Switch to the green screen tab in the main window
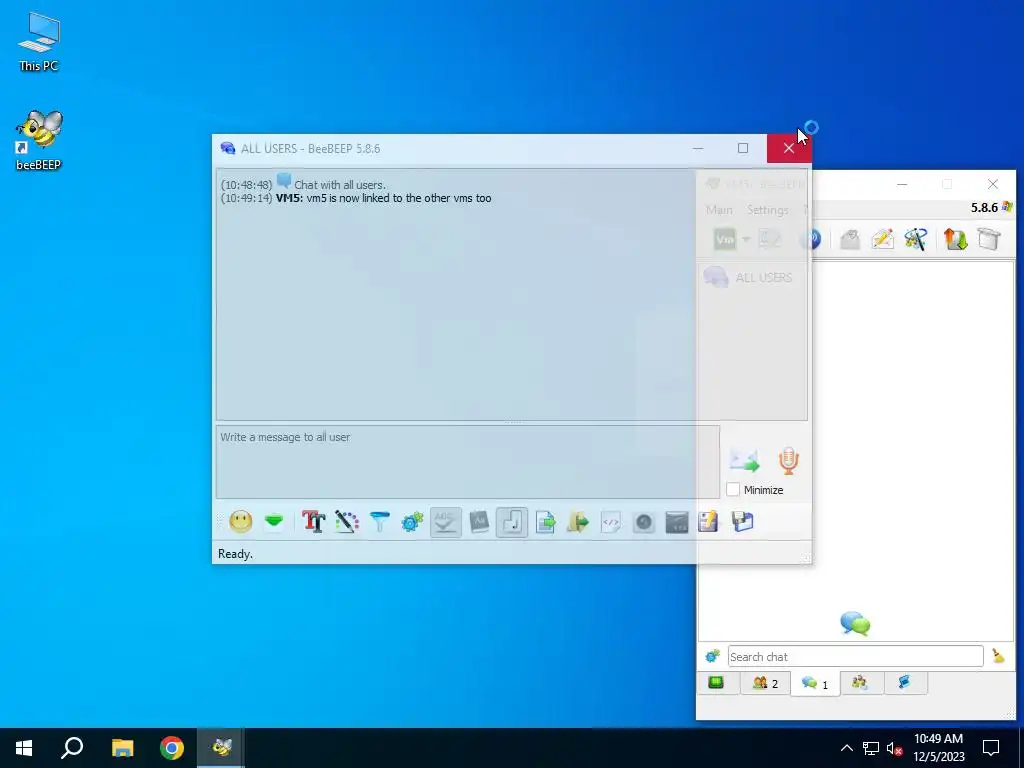 click(716, 683)
